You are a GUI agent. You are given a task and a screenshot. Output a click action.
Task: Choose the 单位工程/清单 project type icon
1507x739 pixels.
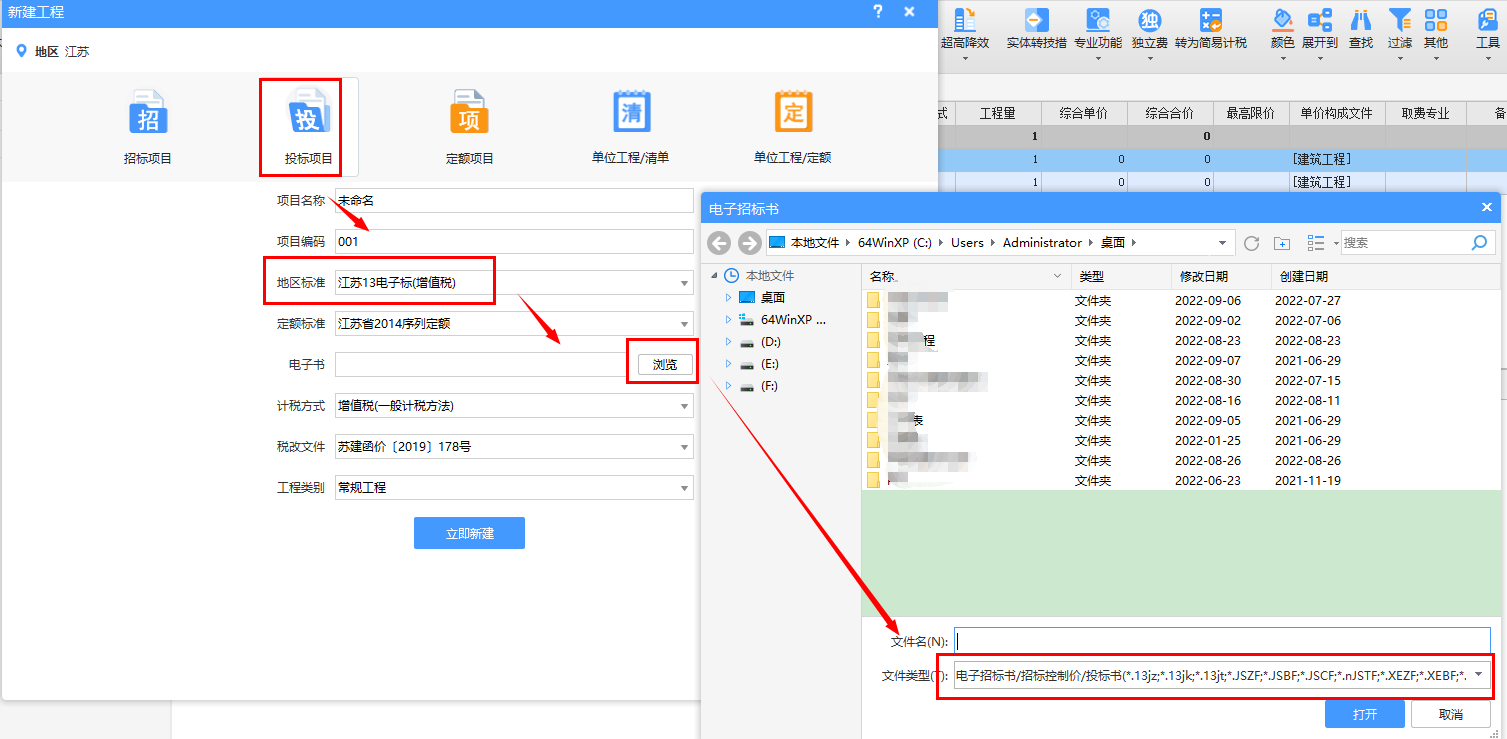[631, 112]
